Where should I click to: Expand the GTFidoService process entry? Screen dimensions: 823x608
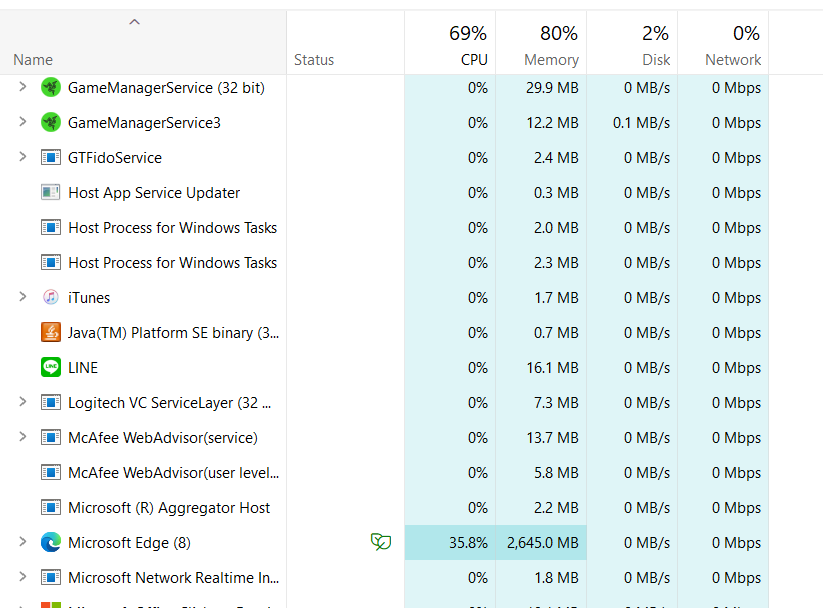pos(23,158)
